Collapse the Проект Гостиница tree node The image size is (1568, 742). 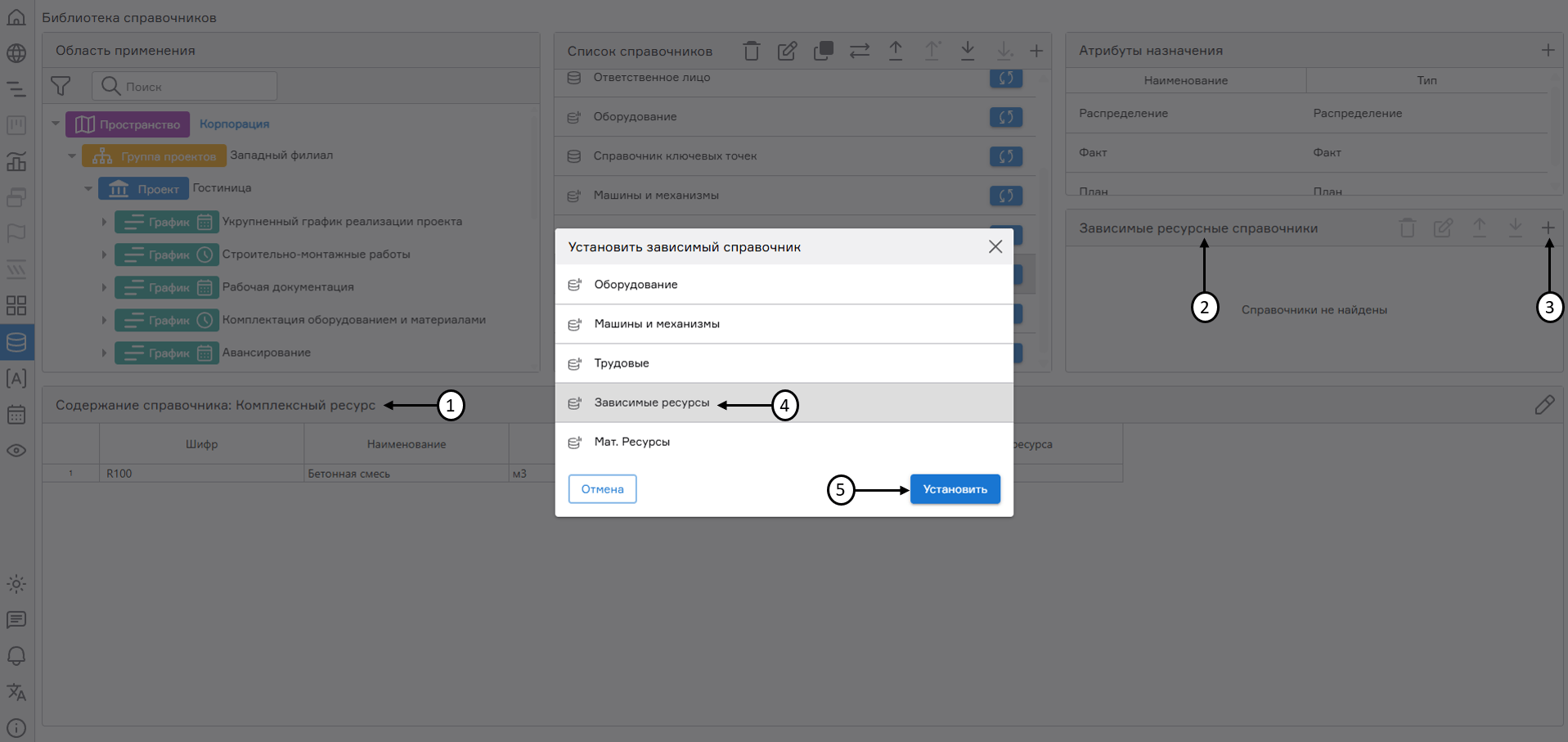(x=88, y=189)
